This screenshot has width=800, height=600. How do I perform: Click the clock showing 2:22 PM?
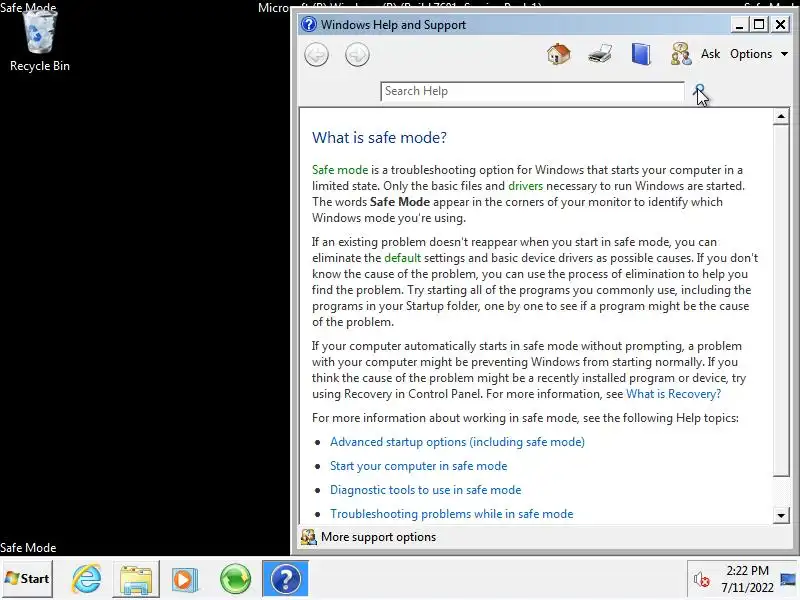click(747, 579)
